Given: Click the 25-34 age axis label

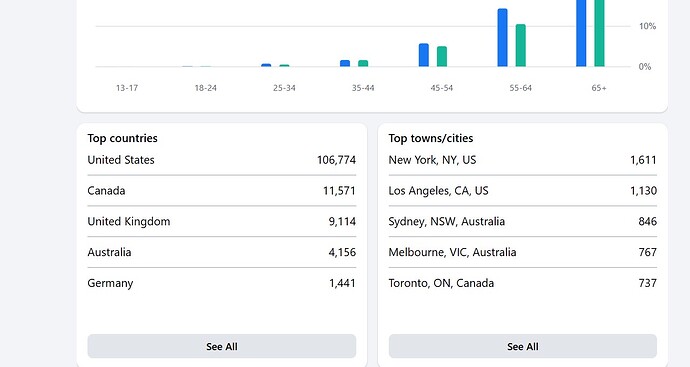Looking at the screenshot, I should (x=284, y=88).
